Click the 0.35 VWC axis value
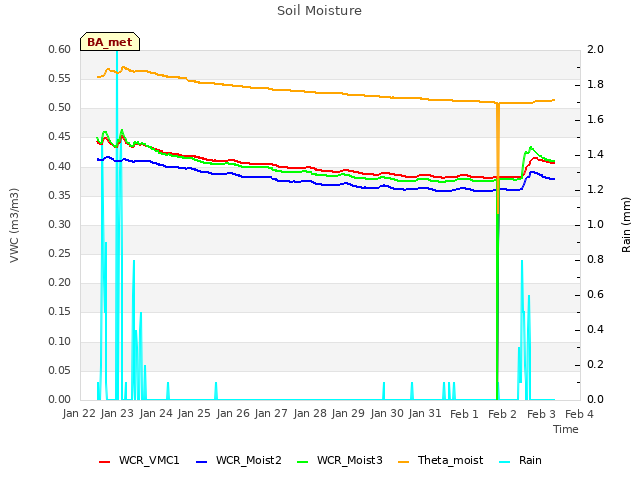640x480 pixels. pyautogui.click(x=60, y=196)
